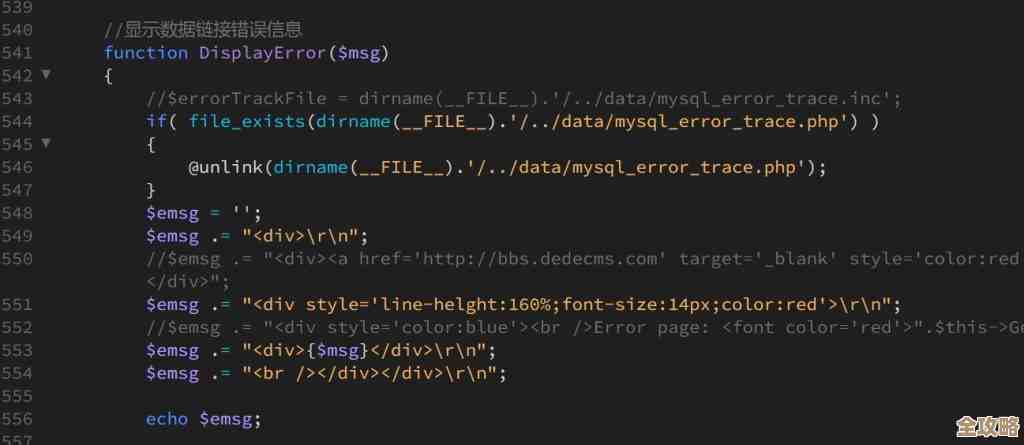Click the {$msg} placeholder on line 553

(332, 350)
